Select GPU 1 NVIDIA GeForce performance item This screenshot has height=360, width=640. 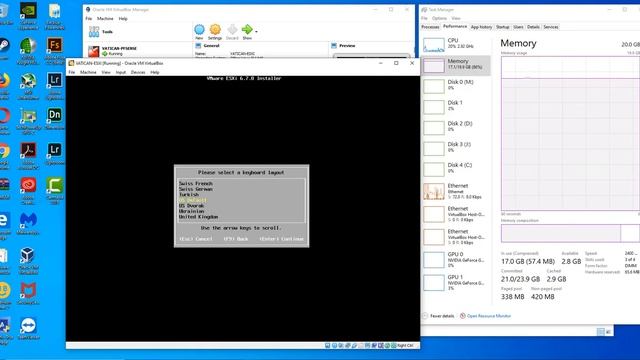click(456, 282)
